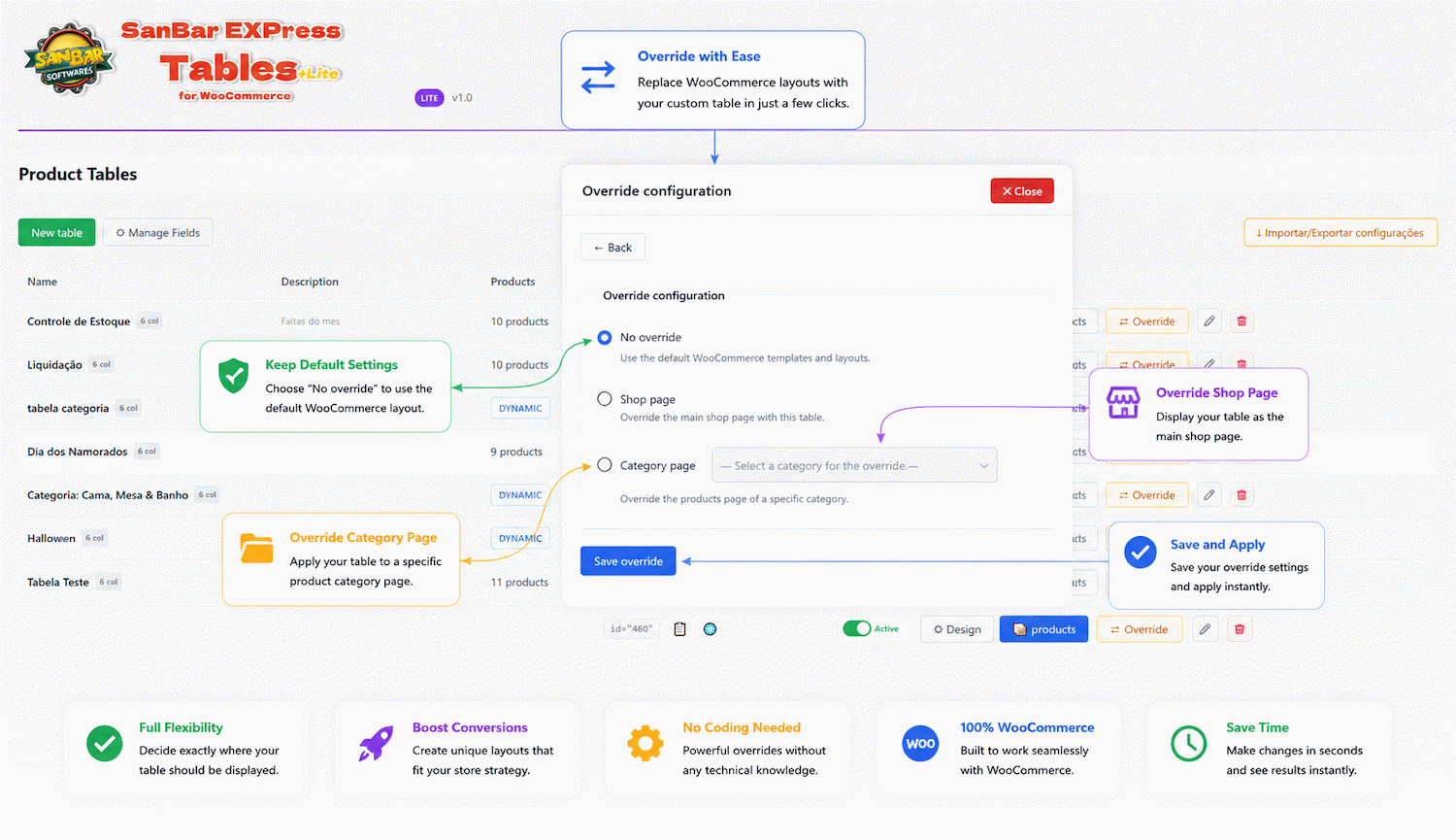Copy shortcode with clipboard icon beside id="460"

[679, 629]
